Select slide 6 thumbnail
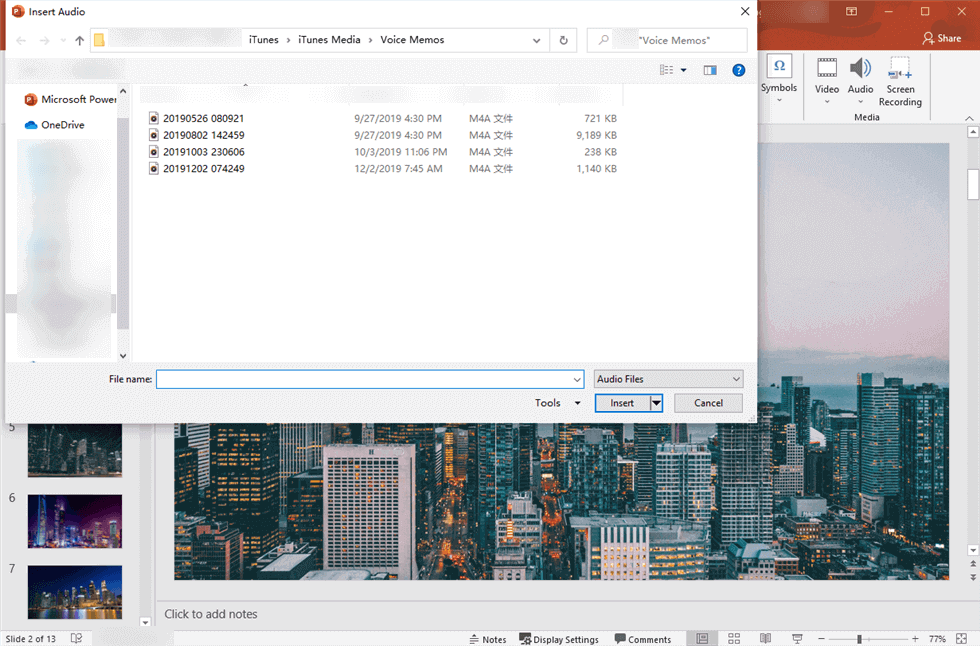This screenshot has width=980, height=646. click(74, 521)
